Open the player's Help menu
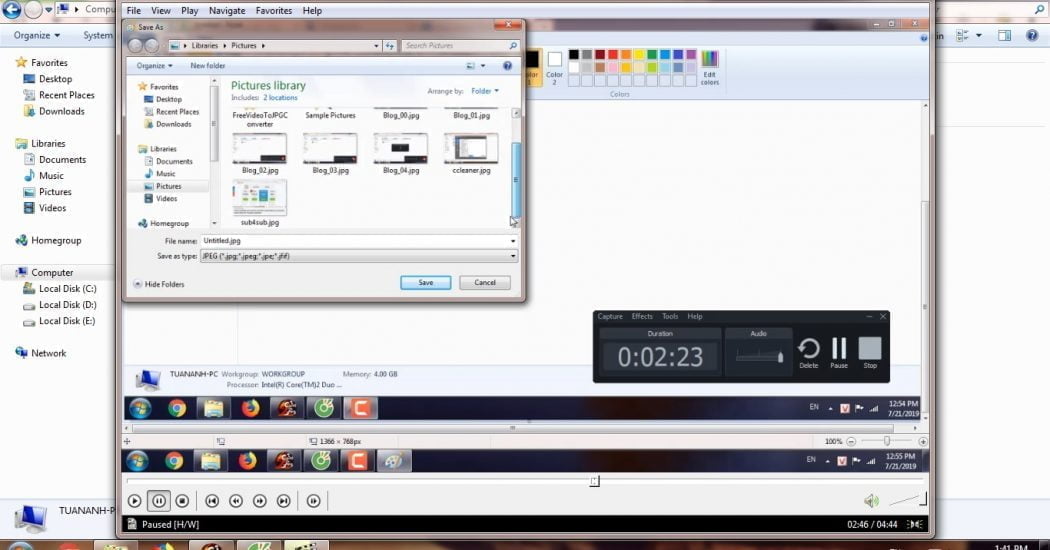This screenshot has height=550, width=1050. (312, 11)
